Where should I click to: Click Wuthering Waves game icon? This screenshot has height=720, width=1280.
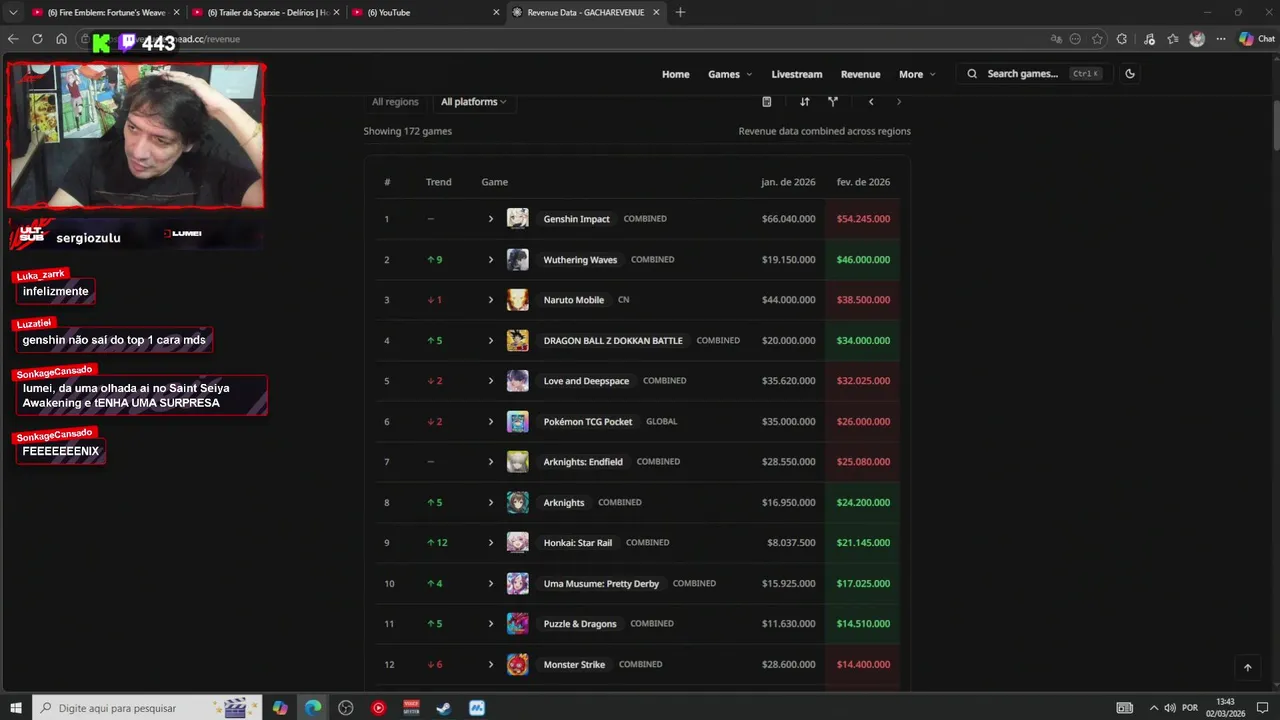517,260
